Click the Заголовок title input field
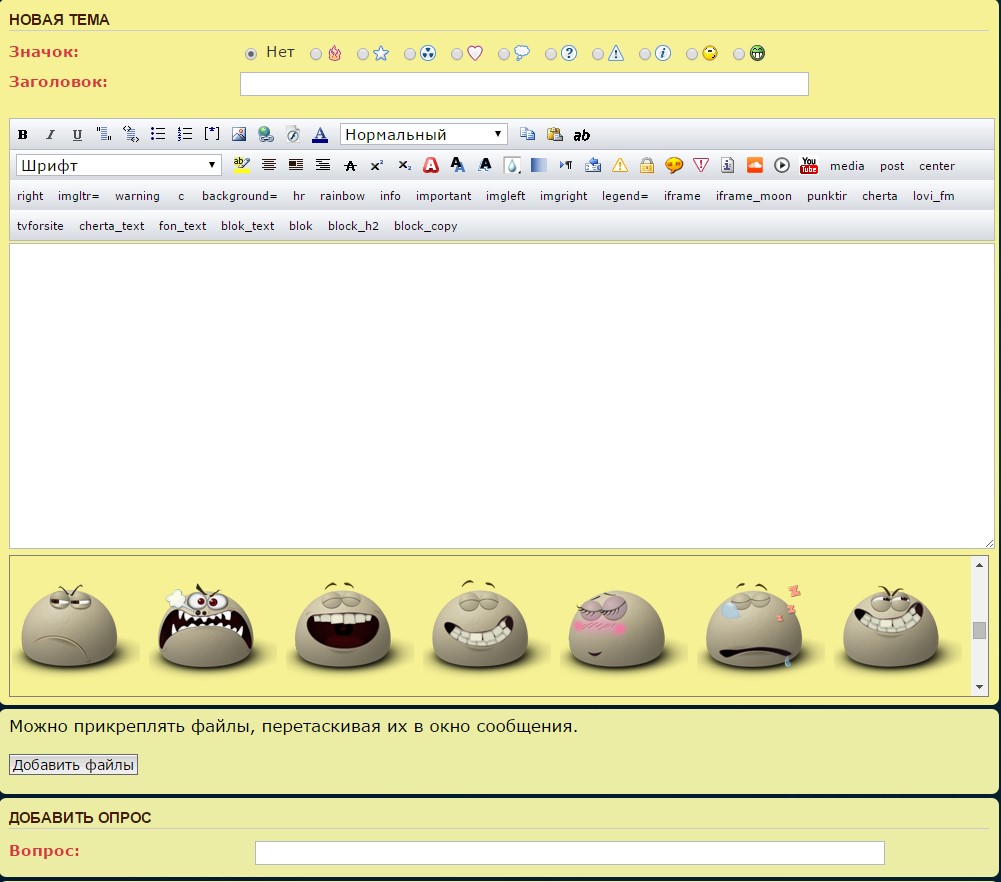This screenshot has width=1001, height=882. coord(524,84)
